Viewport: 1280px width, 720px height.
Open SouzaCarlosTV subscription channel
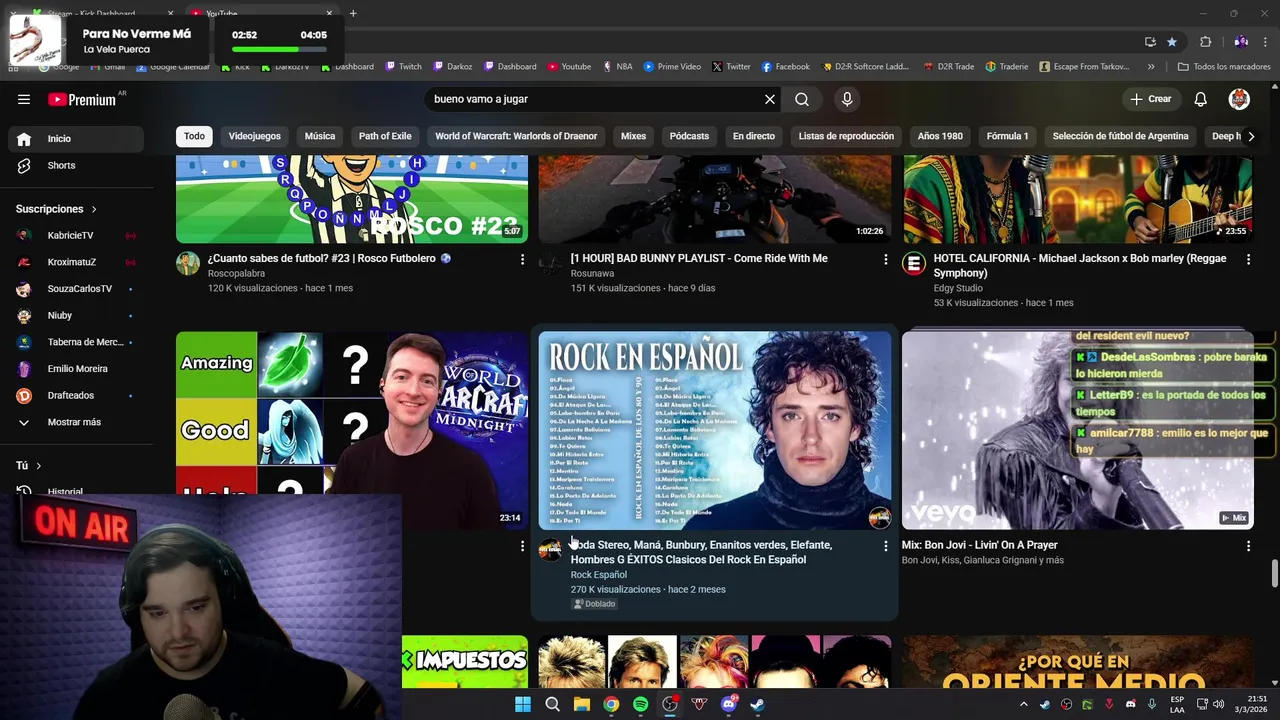pyautogui.click(x=76, y=289)
